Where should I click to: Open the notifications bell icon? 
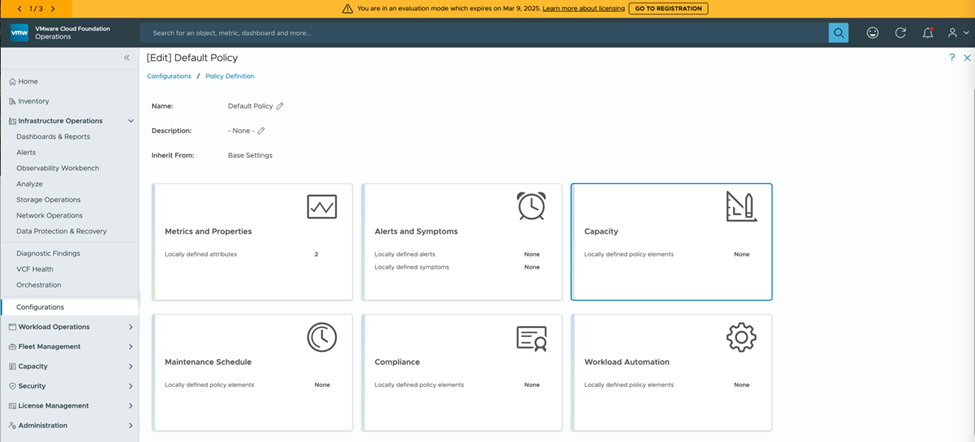click(x=927, y=33)
